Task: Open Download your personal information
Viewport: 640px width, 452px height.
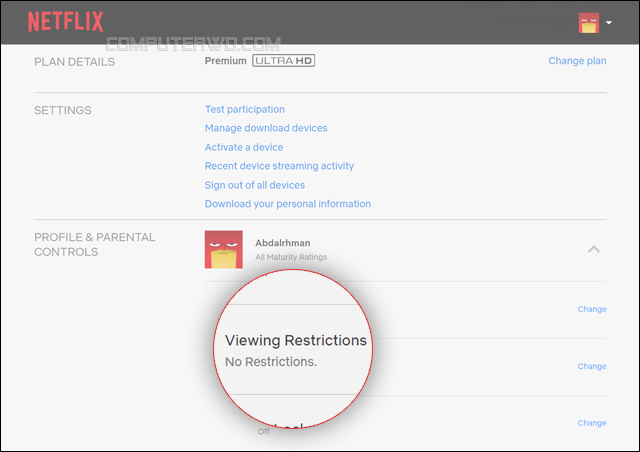Action: [x=288, y=204]
